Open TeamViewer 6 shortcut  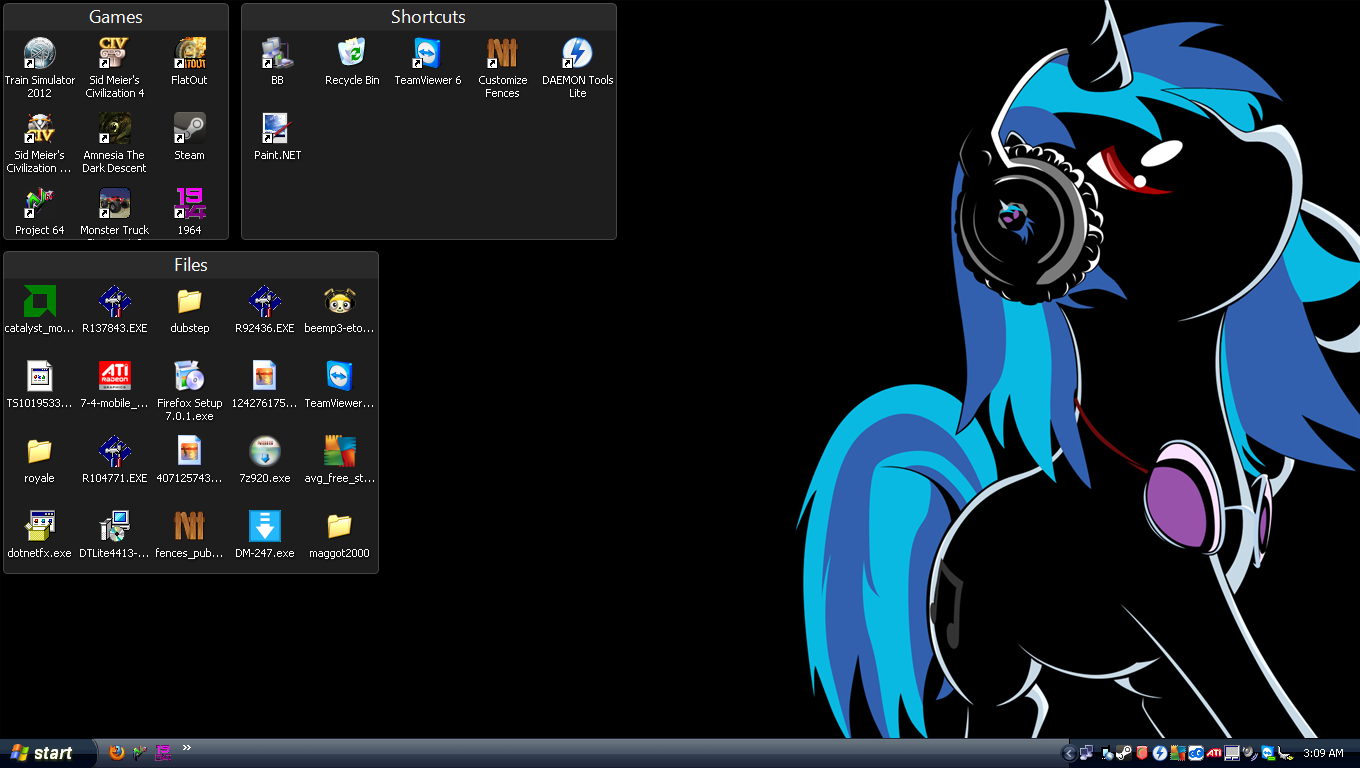pyautogui.click(x=427, y=54)
